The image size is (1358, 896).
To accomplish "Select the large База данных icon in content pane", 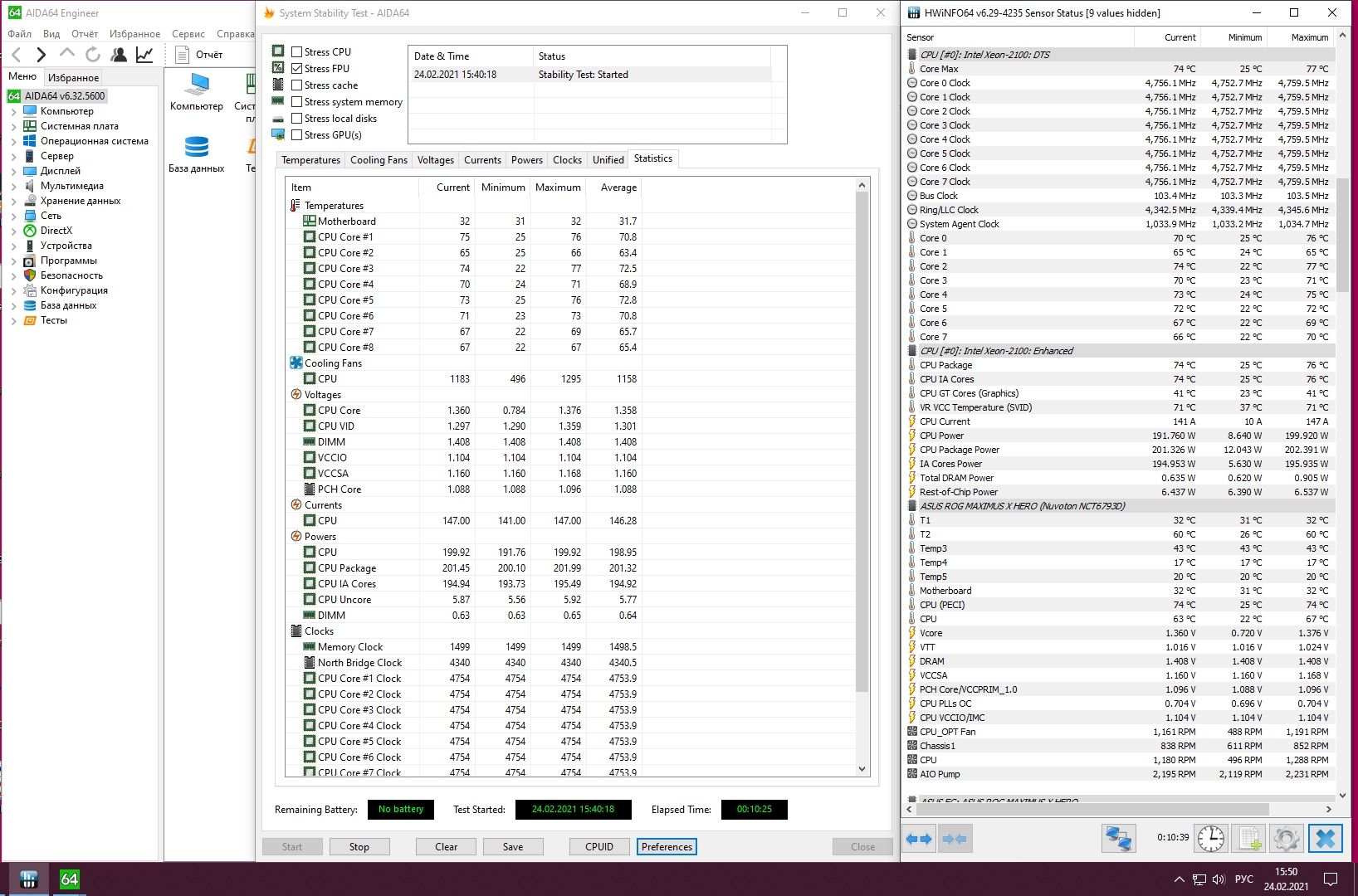I will click(x=197, y=154).
